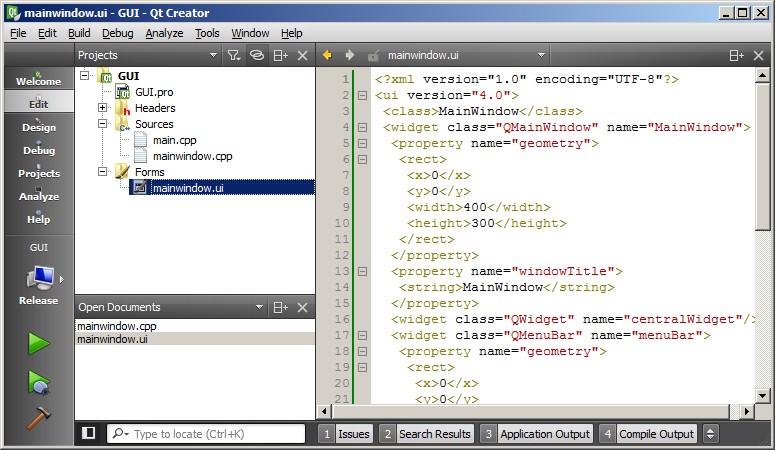Click the locator magnifier options icon
Image resolution: width=775 pixels, height=450 pixels.
point(120,434)
